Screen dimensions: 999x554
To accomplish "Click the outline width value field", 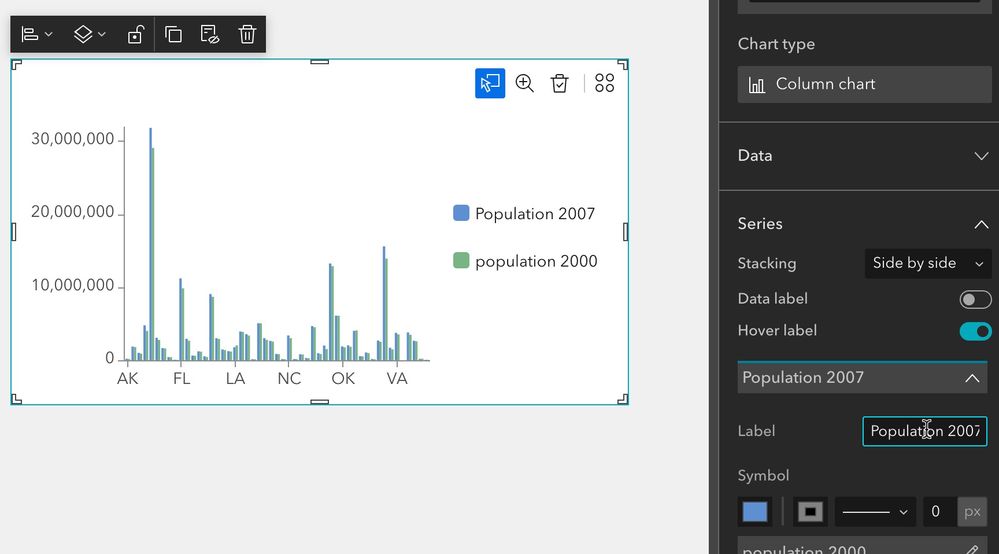I will pos(939,512).
